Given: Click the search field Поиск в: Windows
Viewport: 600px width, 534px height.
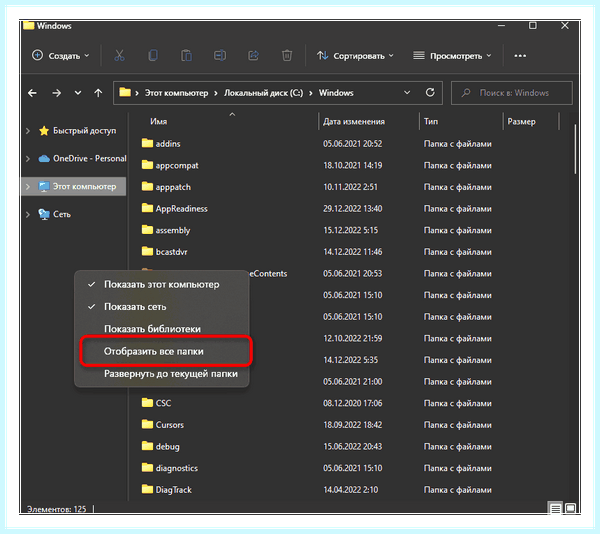Looking at the screenshot, I should click(x=512, y=93).
